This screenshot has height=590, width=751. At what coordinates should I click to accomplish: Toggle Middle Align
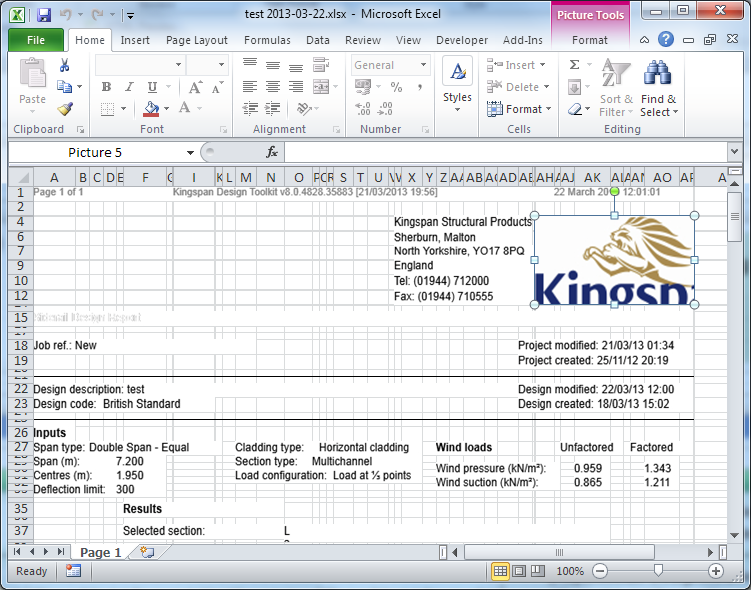[x=273, y=65]
